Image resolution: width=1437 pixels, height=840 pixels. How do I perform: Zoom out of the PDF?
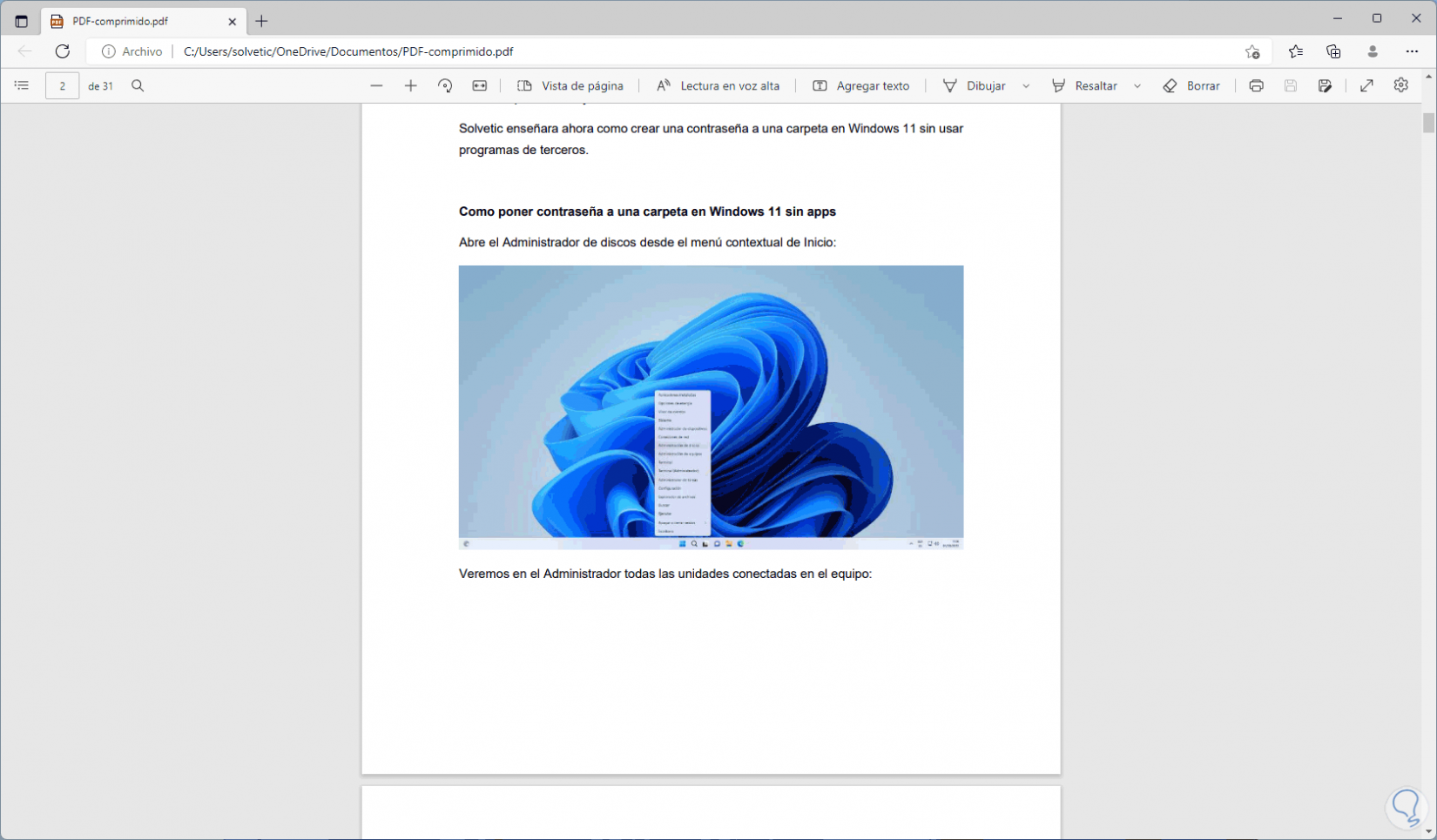(x=376, y=85)
